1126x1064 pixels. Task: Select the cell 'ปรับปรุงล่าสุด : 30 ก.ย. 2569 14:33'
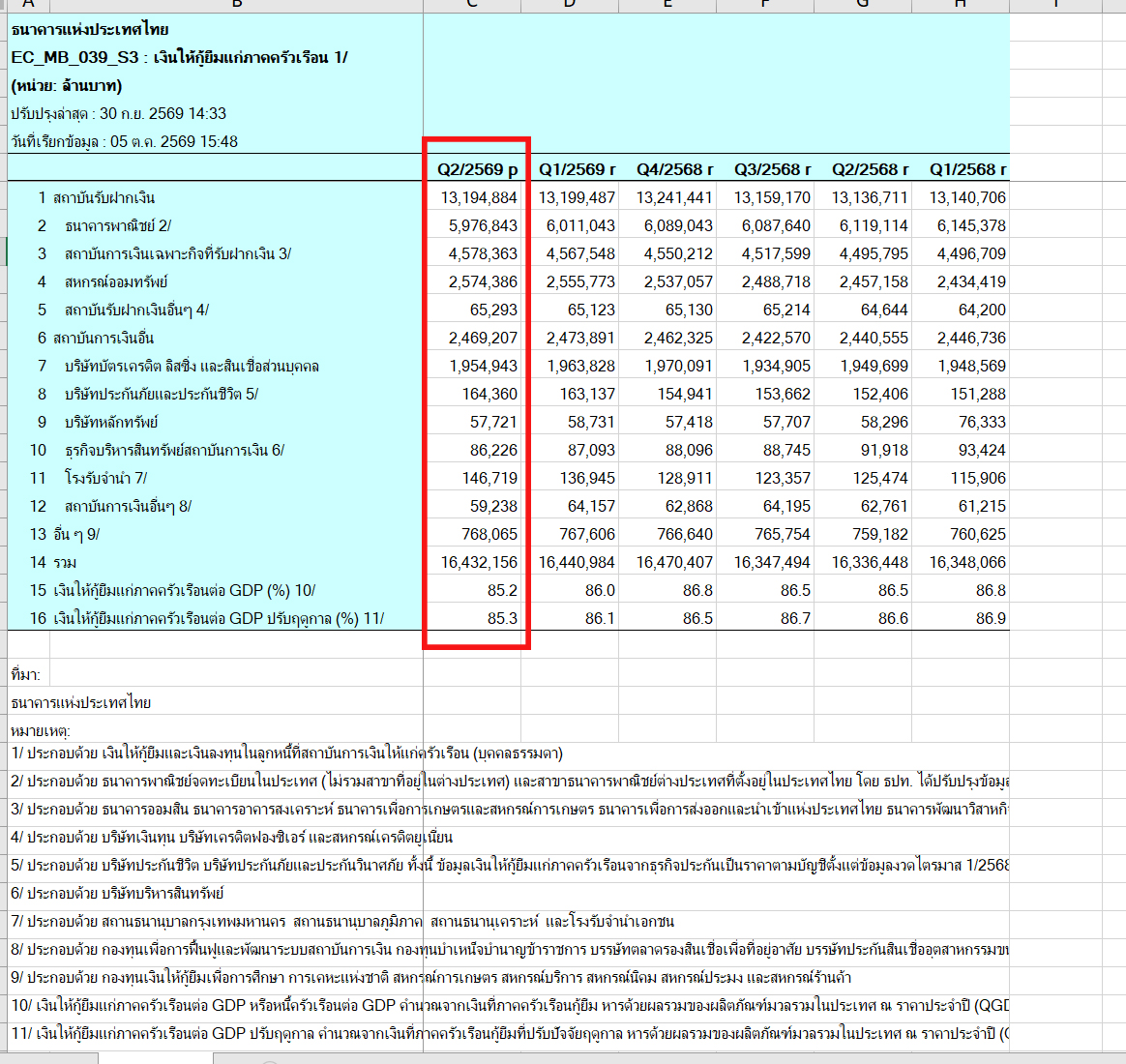pyautogui.click(x=118, y=113)
